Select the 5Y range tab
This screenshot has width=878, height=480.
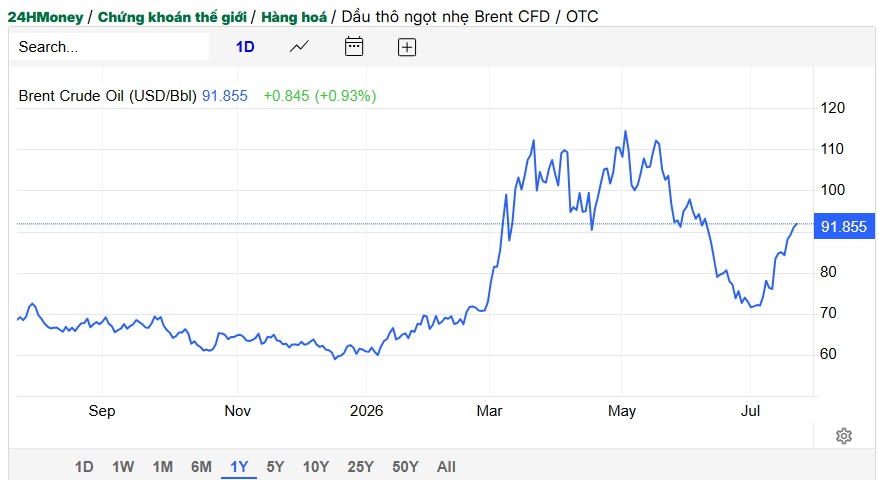tap(275, 467)
